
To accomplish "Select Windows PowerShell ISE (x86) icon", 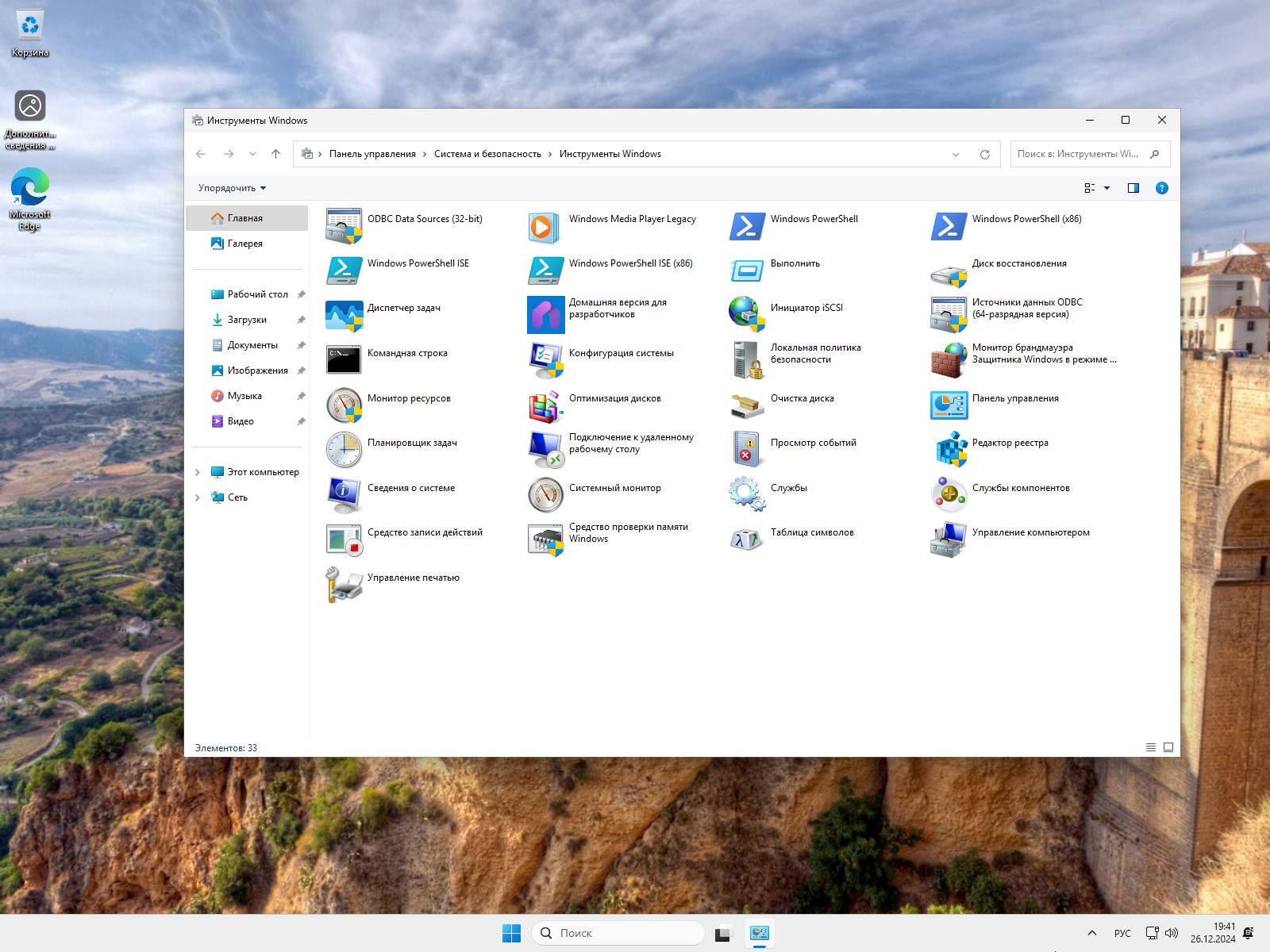I will click(x=545, y=271).
